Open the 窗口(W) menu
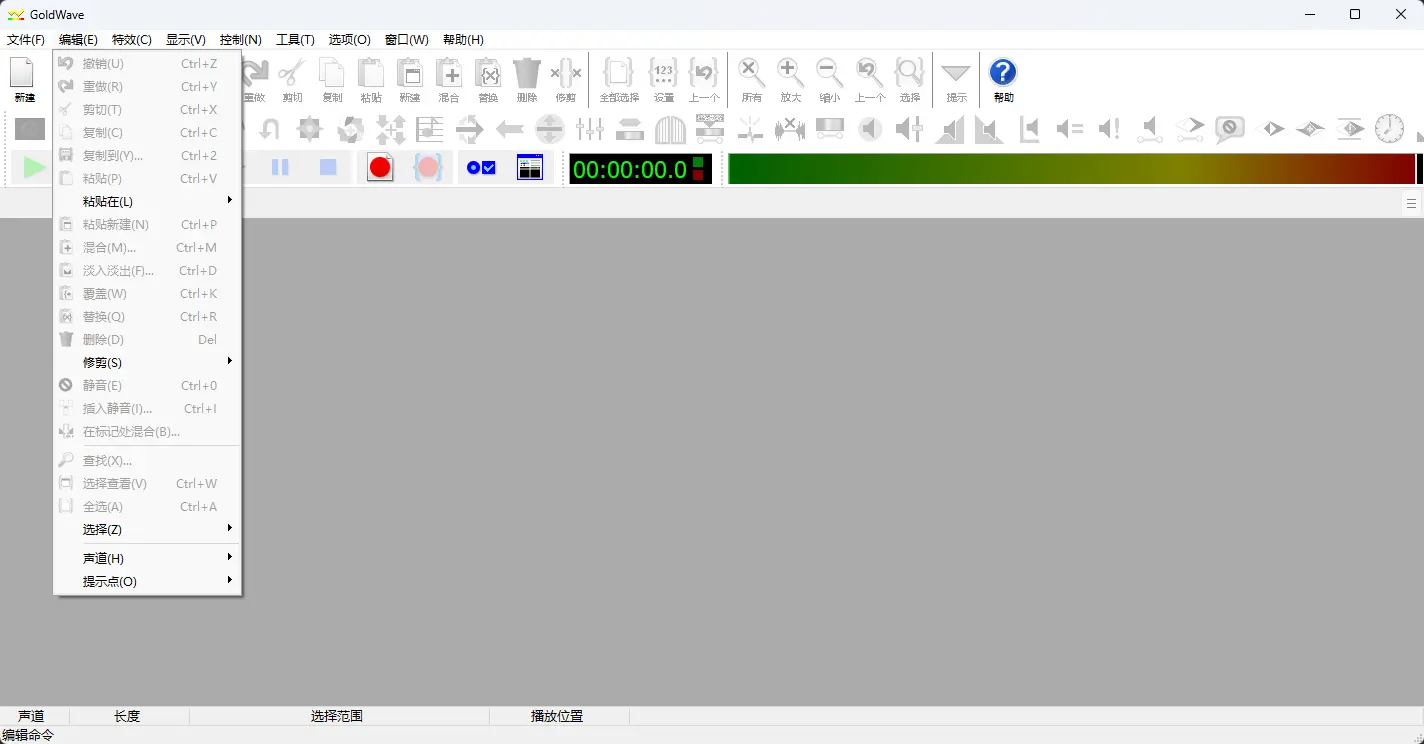The image size is (1424, 744). [x=407, y=40]
